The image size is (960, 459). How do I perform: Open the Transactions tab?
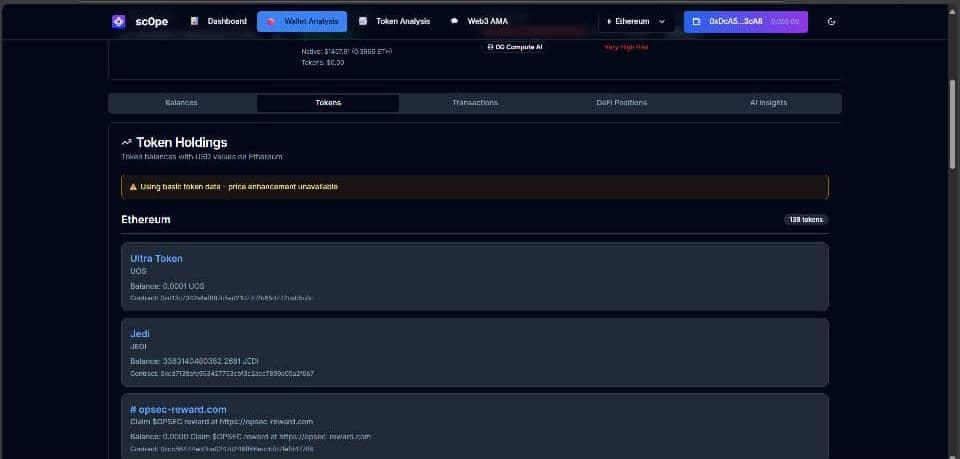475,103
